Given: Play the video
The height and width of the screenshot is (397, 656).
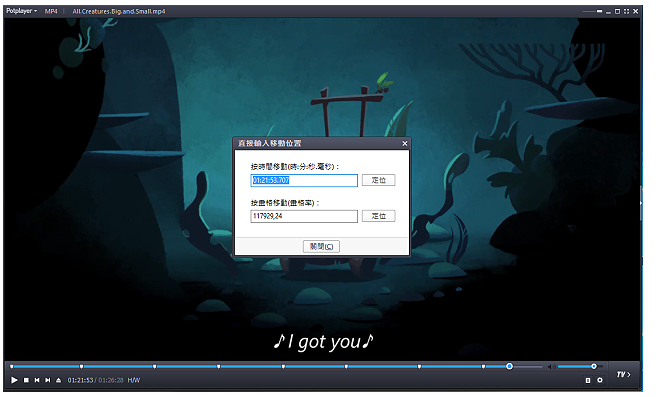Looking at the screenshot, I should pyautogui.click(x=14, y=380).
